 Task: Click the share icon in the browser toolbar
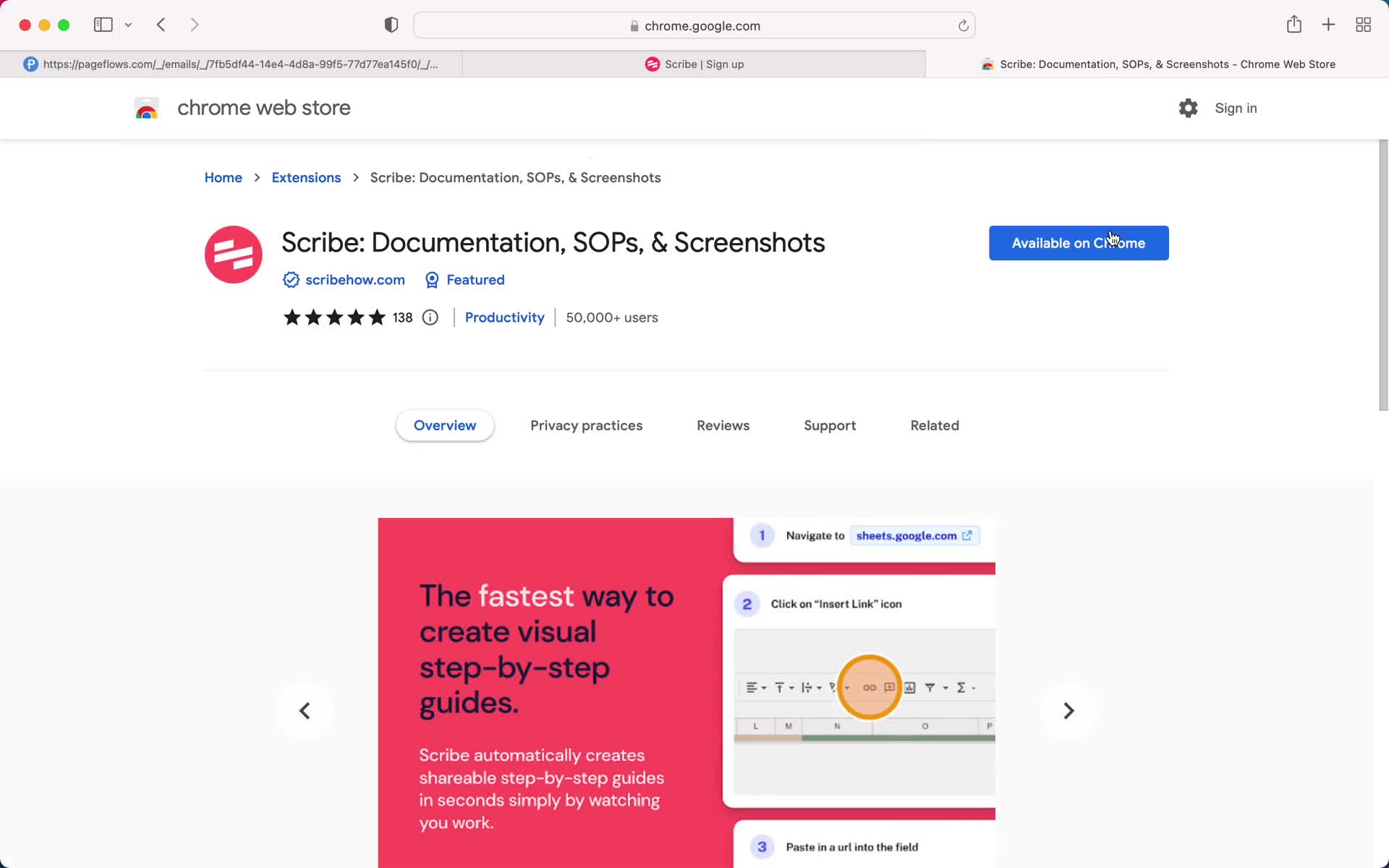click(1294, 25)
